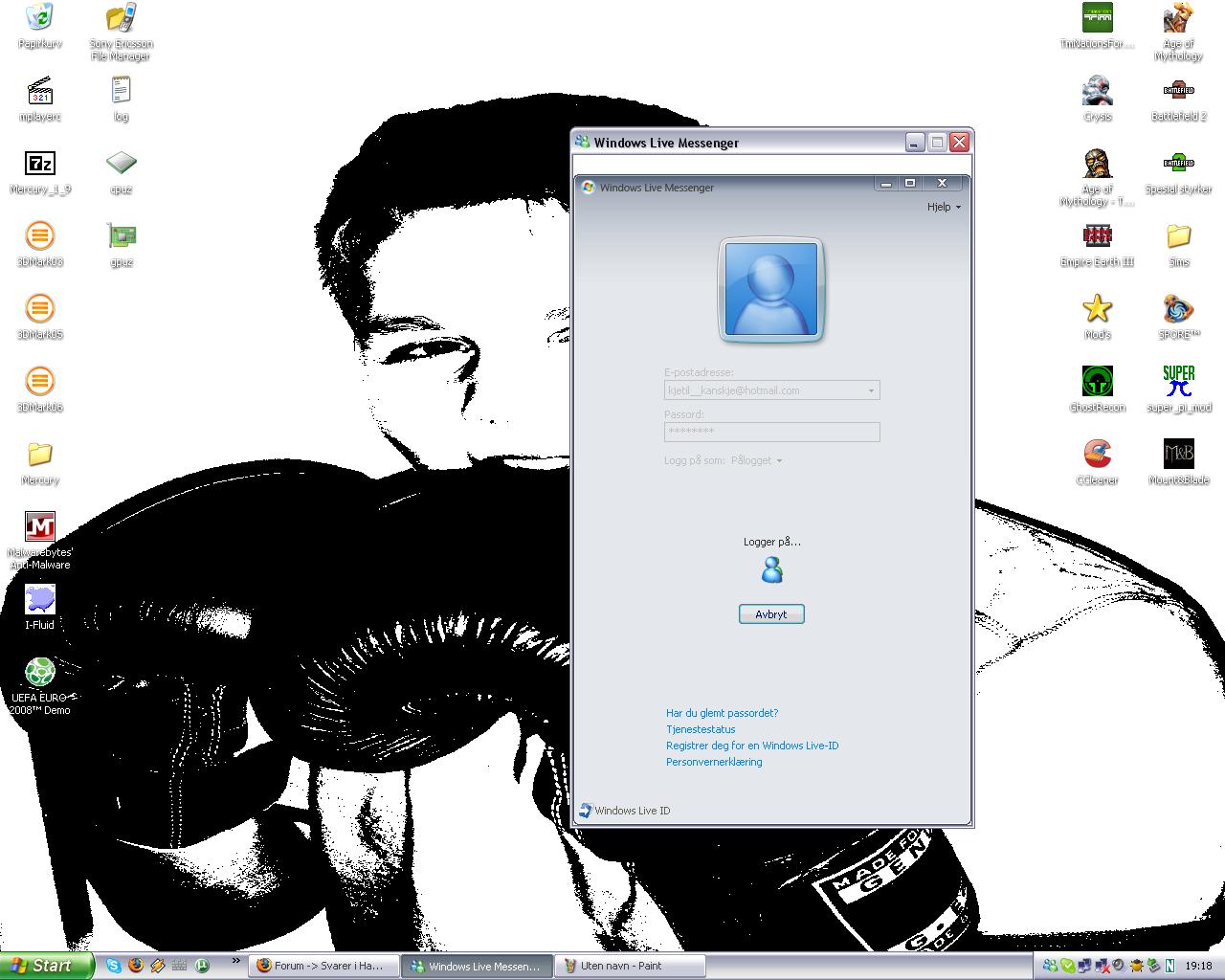The image size is (1225, 980).
Task: Select the mplayerc desktop icon
Action: [40, 99]
